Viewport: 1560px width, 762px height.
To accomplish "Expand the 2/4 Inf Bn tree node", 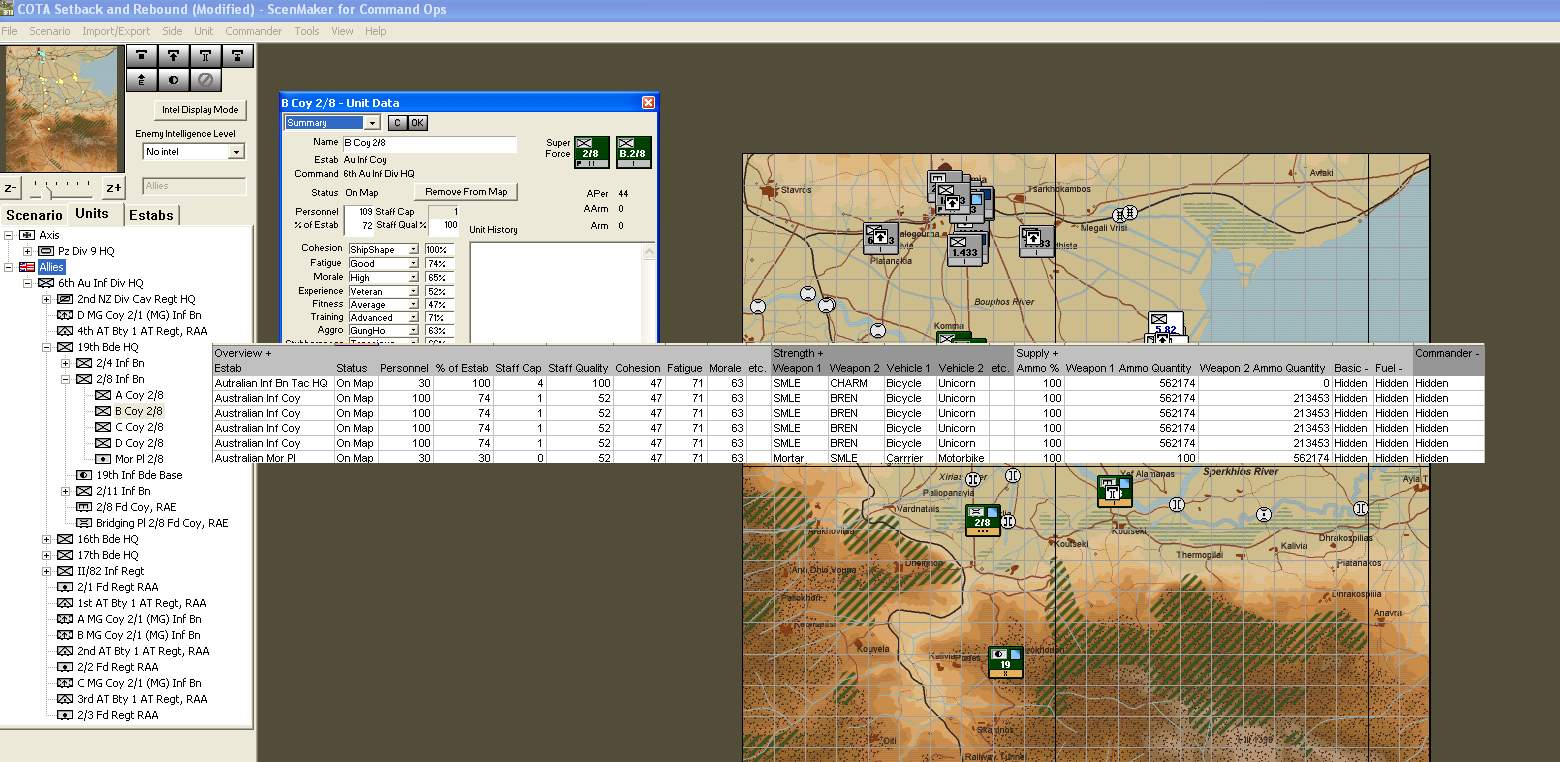I will [x=66, y=363].
